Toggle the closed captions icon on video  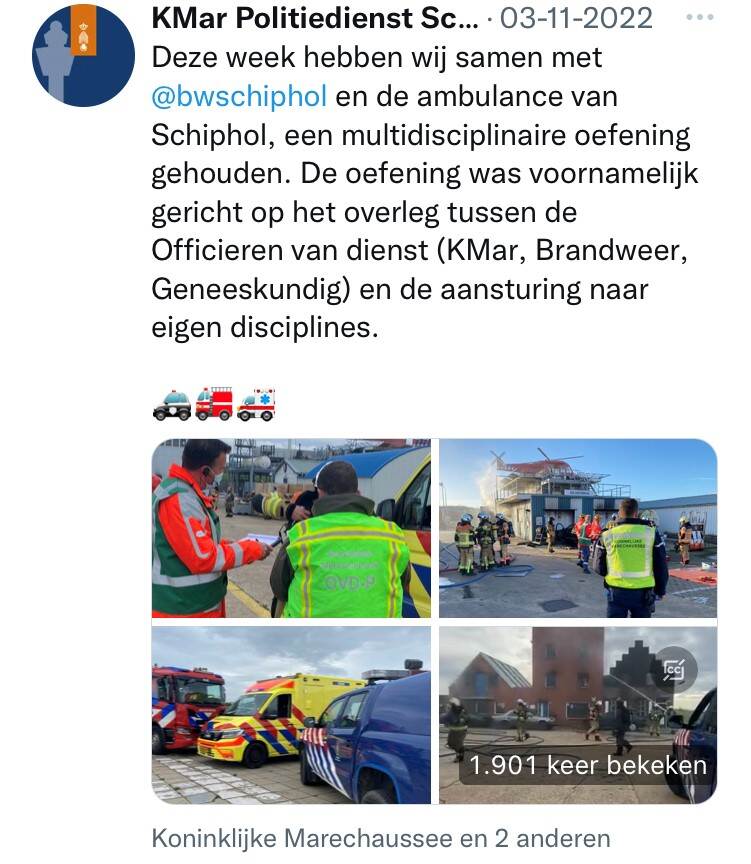point(674,670)
